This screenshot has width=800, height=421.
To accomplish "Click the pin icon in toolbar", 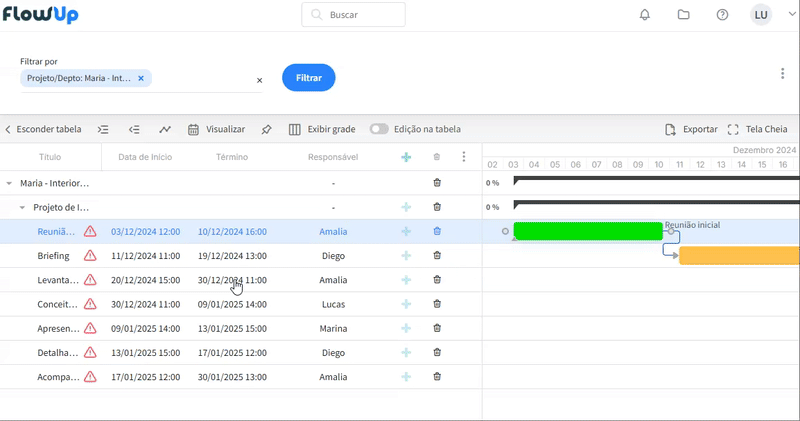I will (266, 129).
